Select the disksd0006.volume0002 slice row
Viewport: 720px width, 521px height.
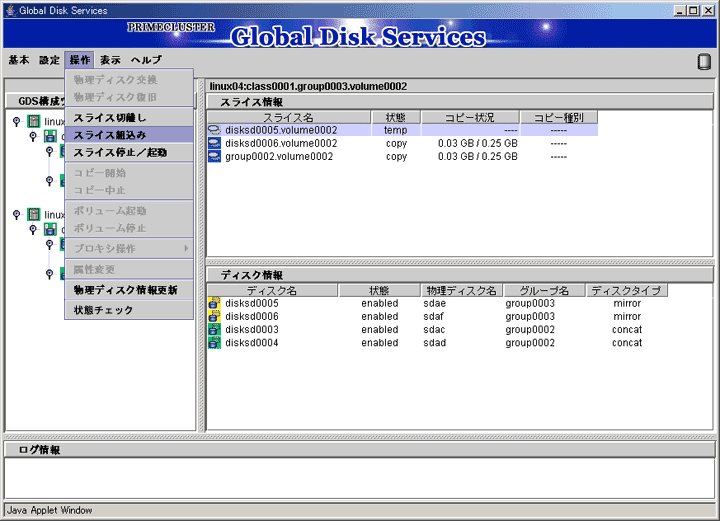pyautogui.click(x=403, y=143)
